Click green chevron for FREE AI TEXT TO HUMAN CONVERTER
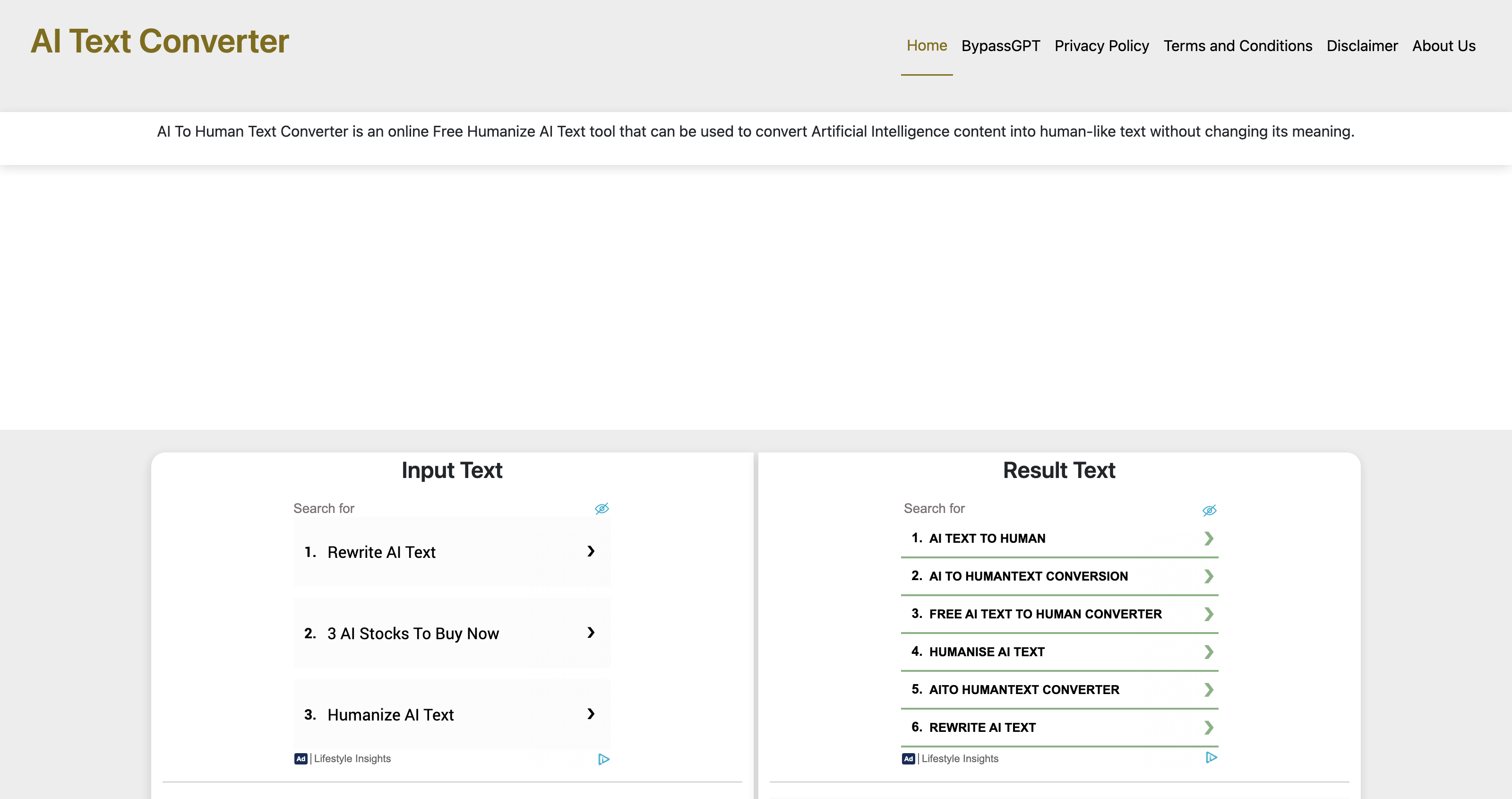Image resolution: width=1512 pixels, height=799 pixels. pyautogui.click(x=1209, y=614)
